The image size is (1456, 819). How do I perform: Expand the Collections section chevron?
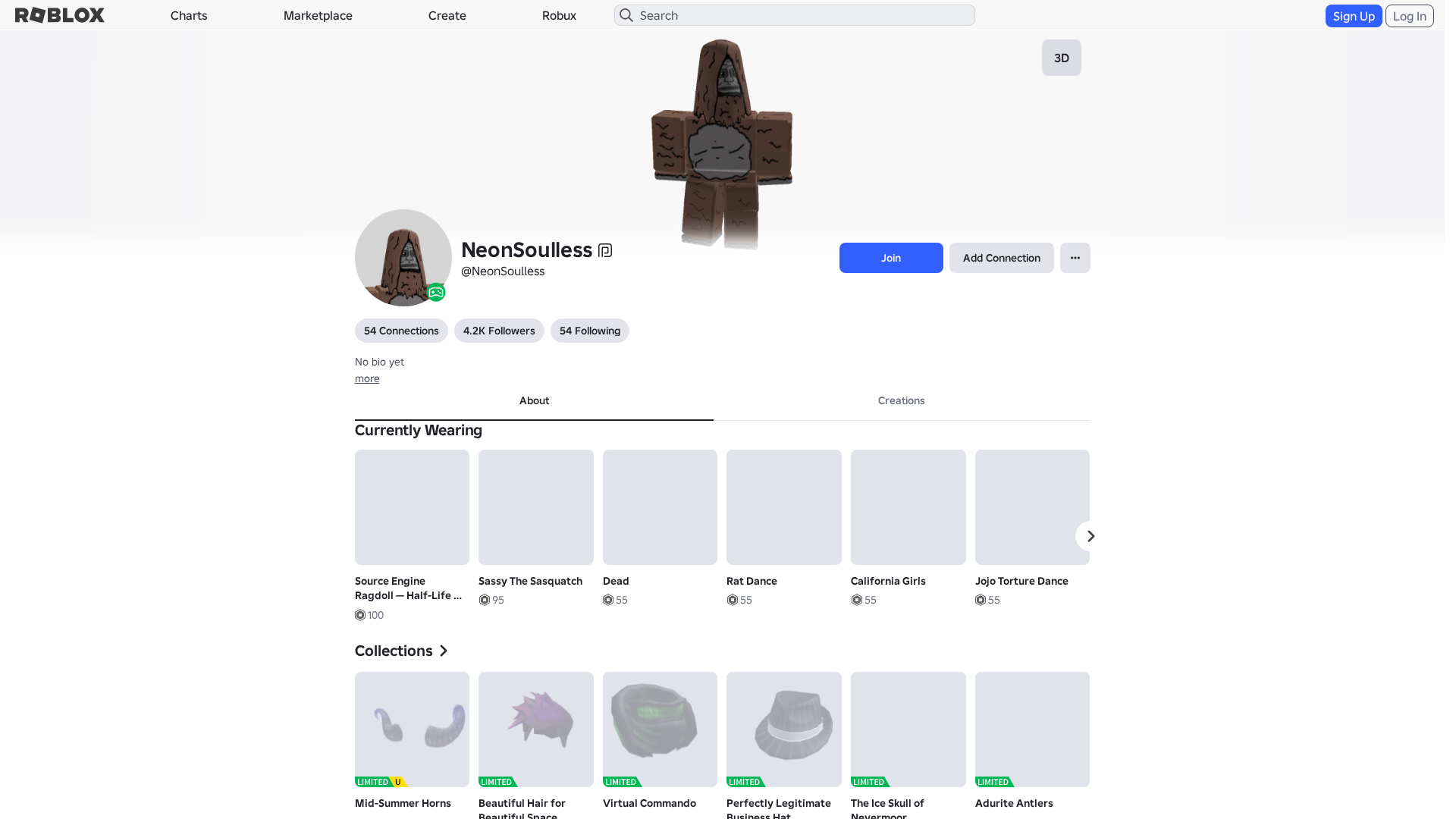pyautogui.click(x=444, y=651)
